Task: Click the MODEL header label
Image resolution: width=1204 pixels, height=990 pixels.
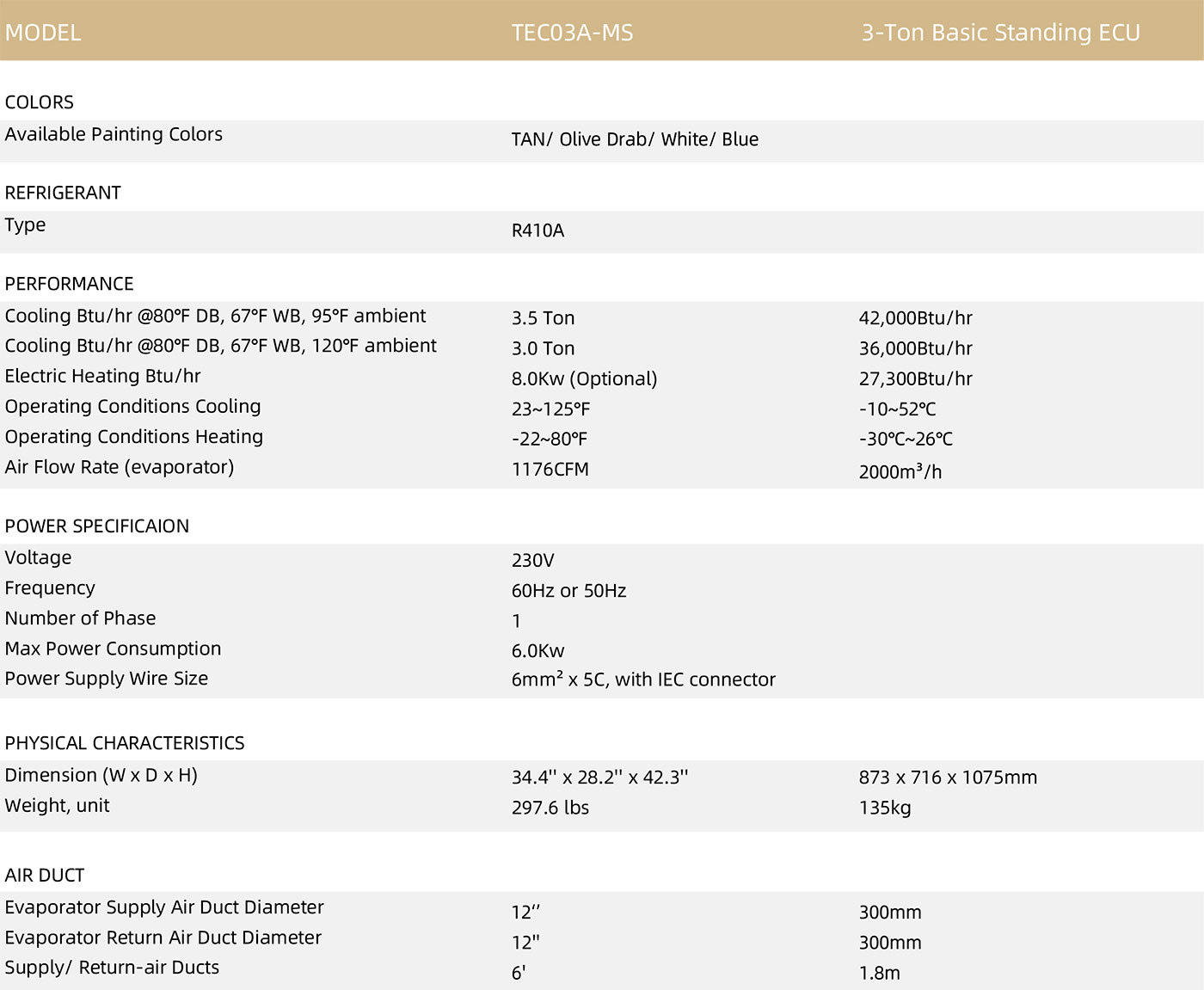Action: tap(43, 33)
